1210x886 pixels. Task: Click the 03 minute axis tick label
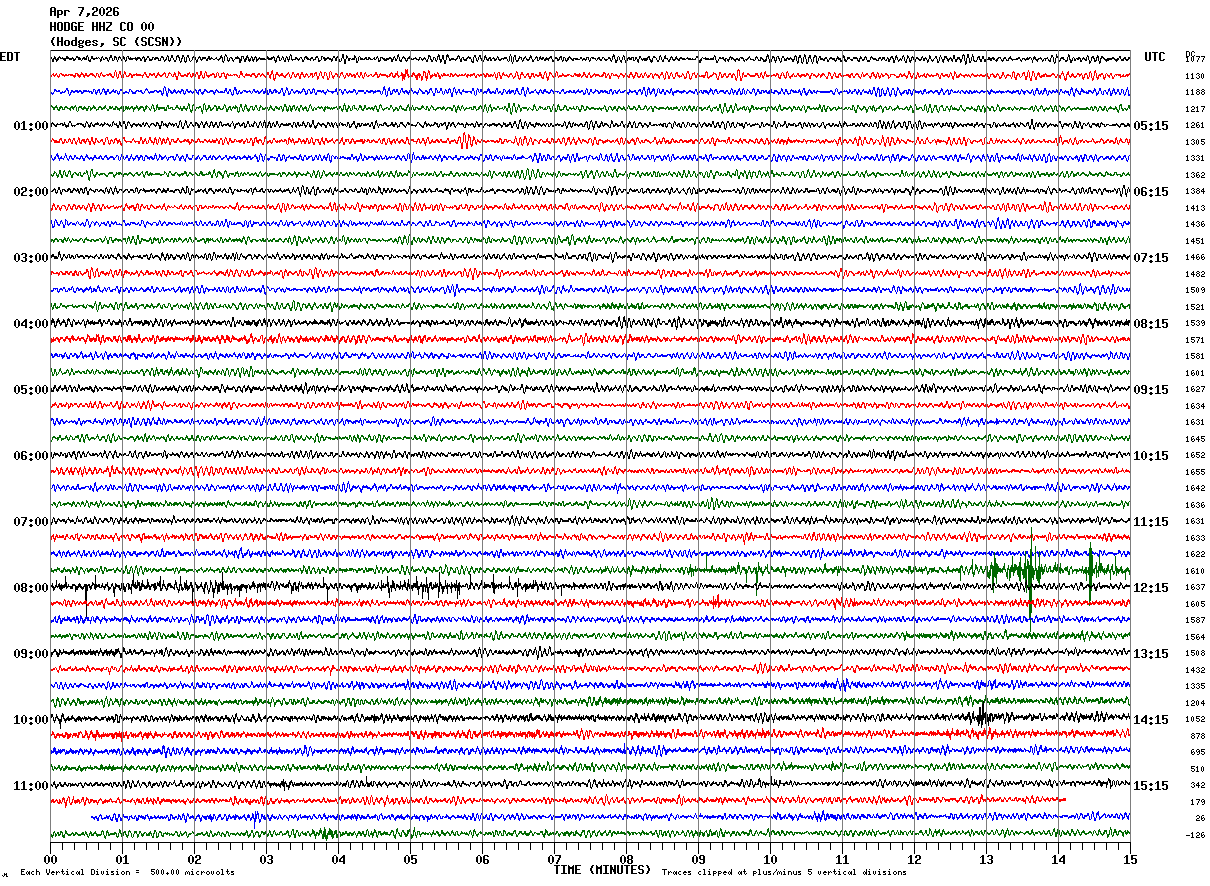tap(266, 859)
